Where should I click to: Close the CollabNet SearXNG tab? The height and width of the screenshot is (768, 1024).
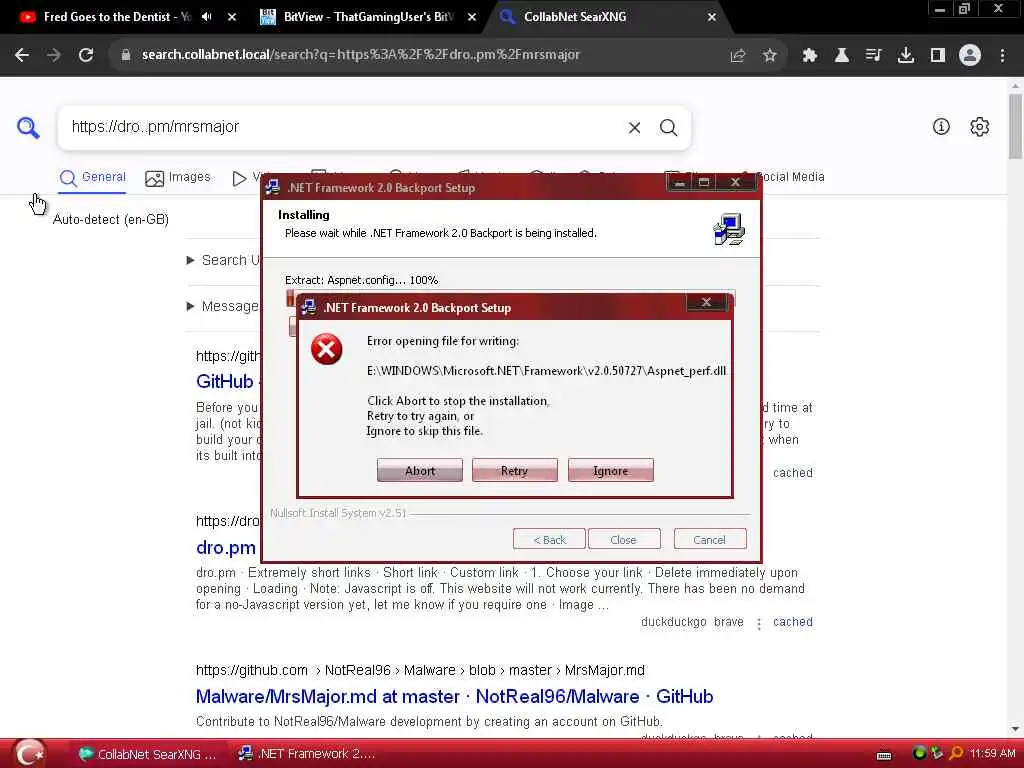(x=712, y=17)
